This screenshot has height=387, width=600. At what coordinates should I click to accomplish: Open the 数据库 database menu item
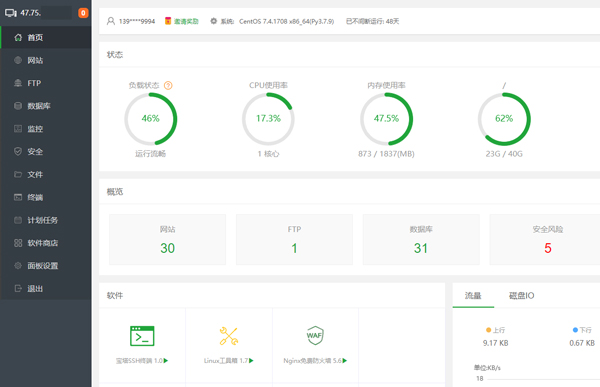point(46,106)
